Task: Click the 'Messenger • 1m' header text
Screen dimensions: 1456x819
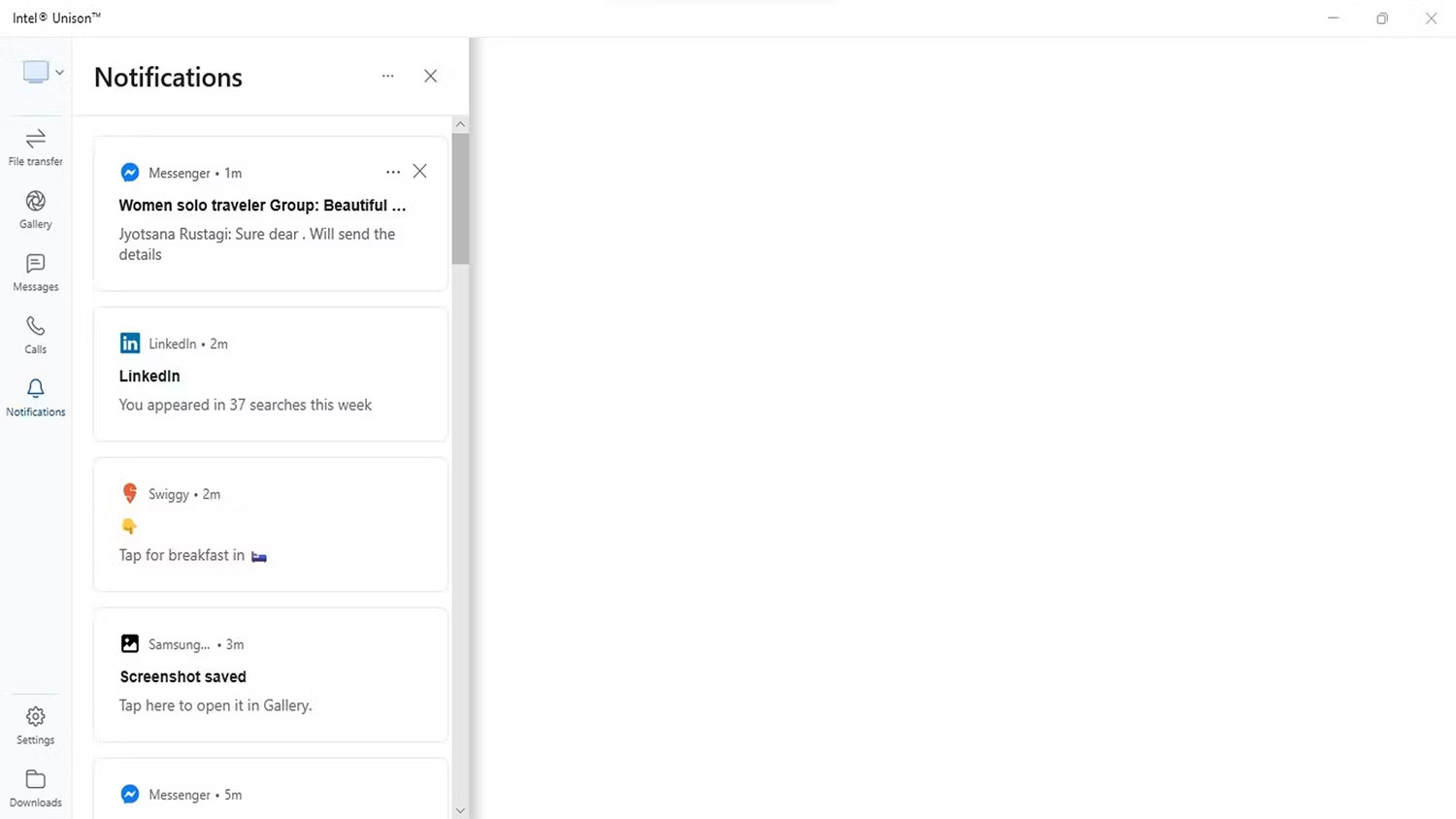Action: pyautogui.click(x=195, y=174)
